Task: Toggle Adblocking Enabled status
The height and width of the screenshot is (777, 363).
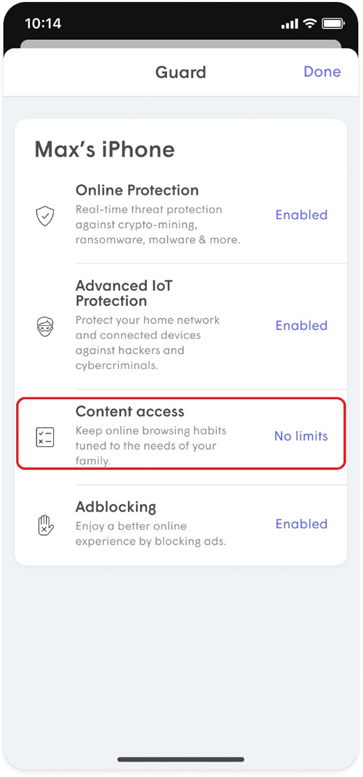Action: click(x=302, y=524)
